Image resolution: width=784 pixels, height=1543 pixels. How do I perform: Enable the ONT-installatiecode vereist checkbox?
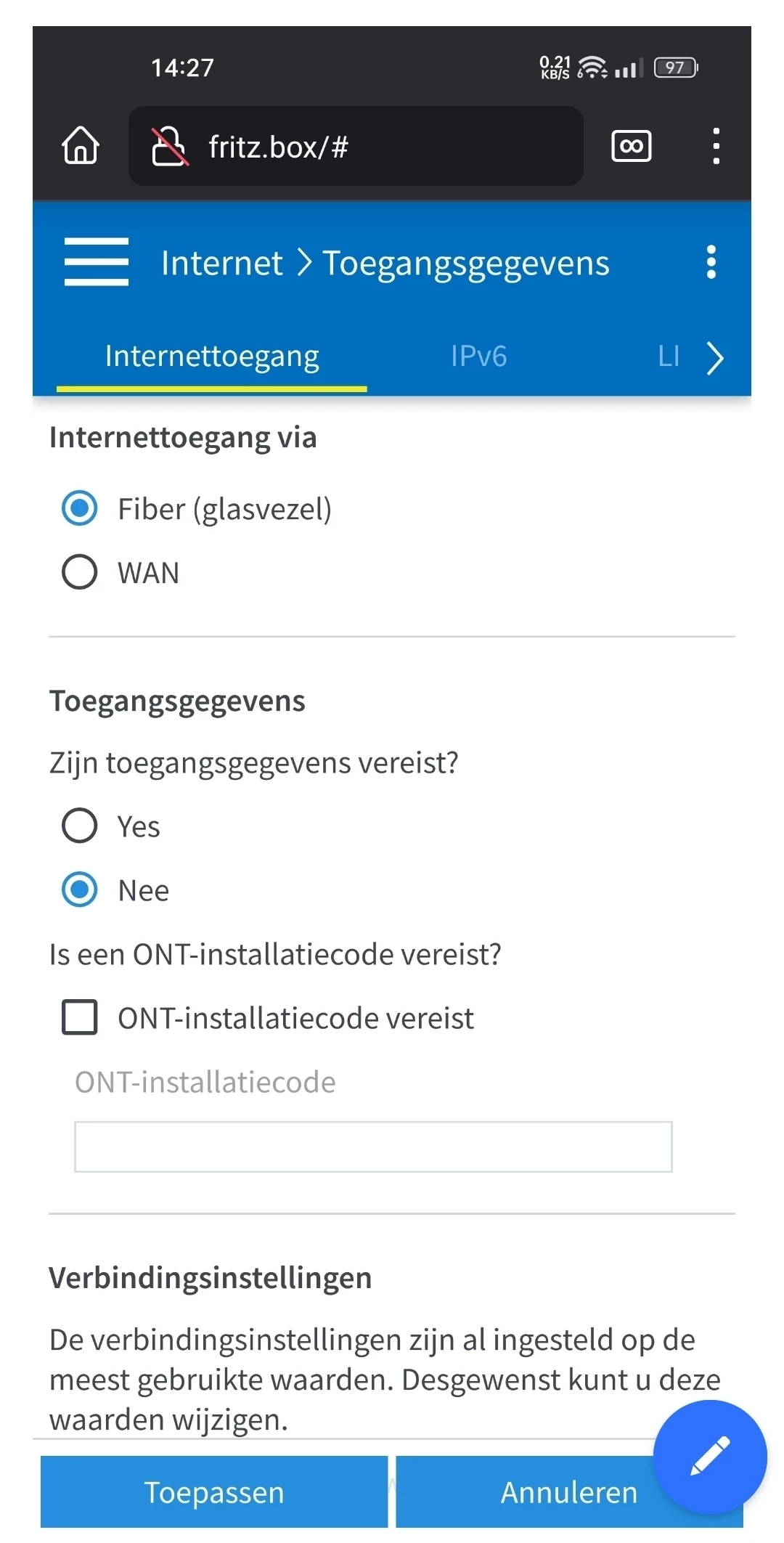80,1017
